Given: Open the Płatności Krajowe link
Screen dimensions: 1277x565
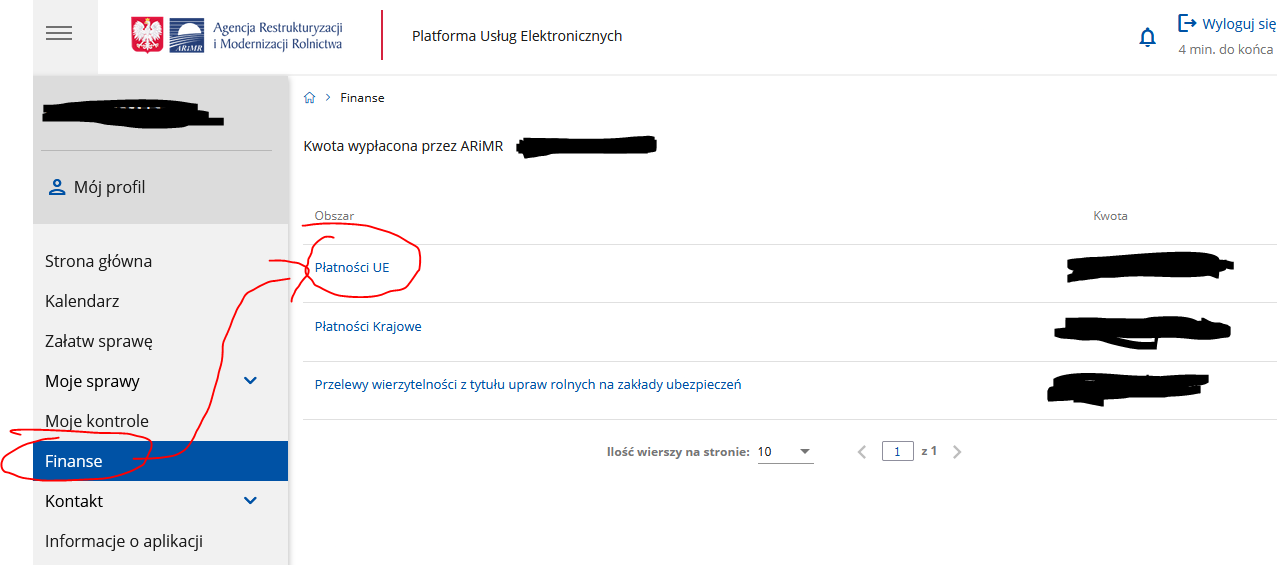Looking at the screenshot, I should tap(368, 327).
